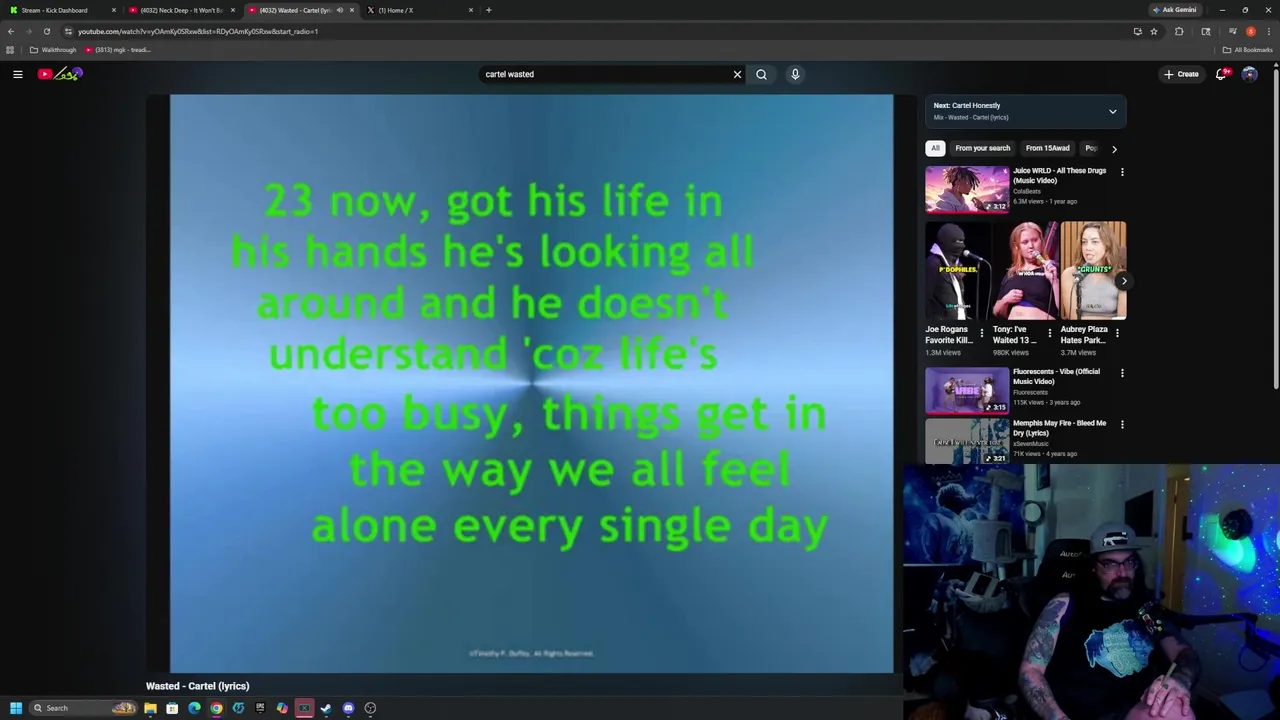1280x720 pixels.
Task: Open the media controls icon
Action: [1233, 31]
